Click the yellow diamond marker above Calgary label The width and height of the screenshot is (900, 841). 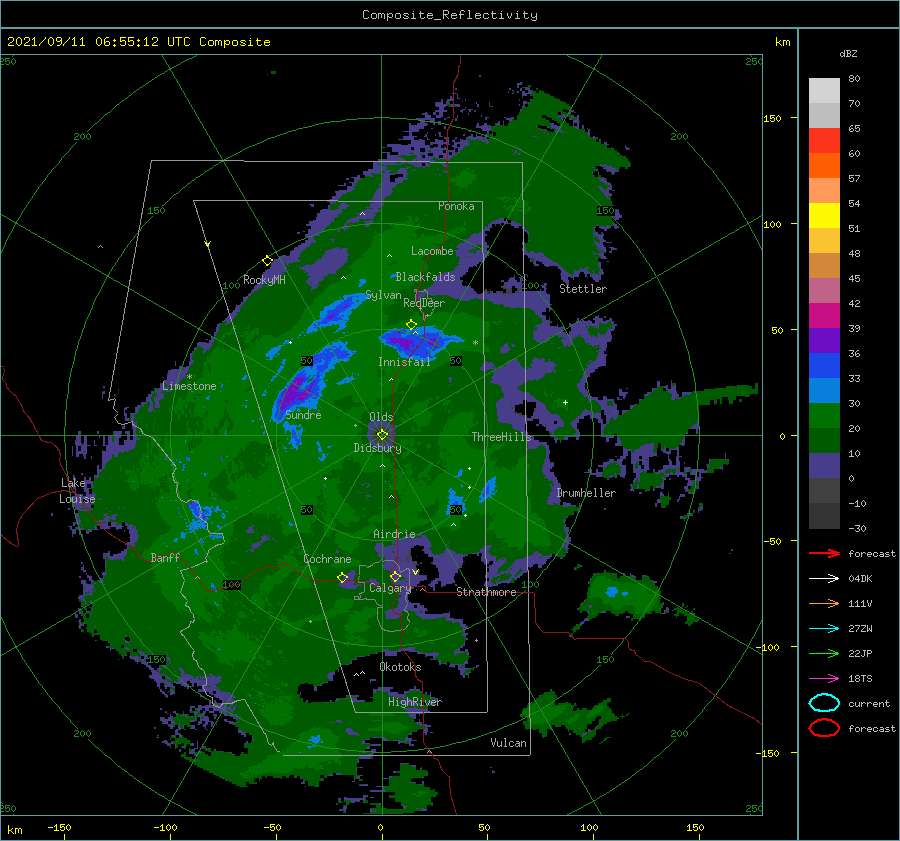[395, 576]
